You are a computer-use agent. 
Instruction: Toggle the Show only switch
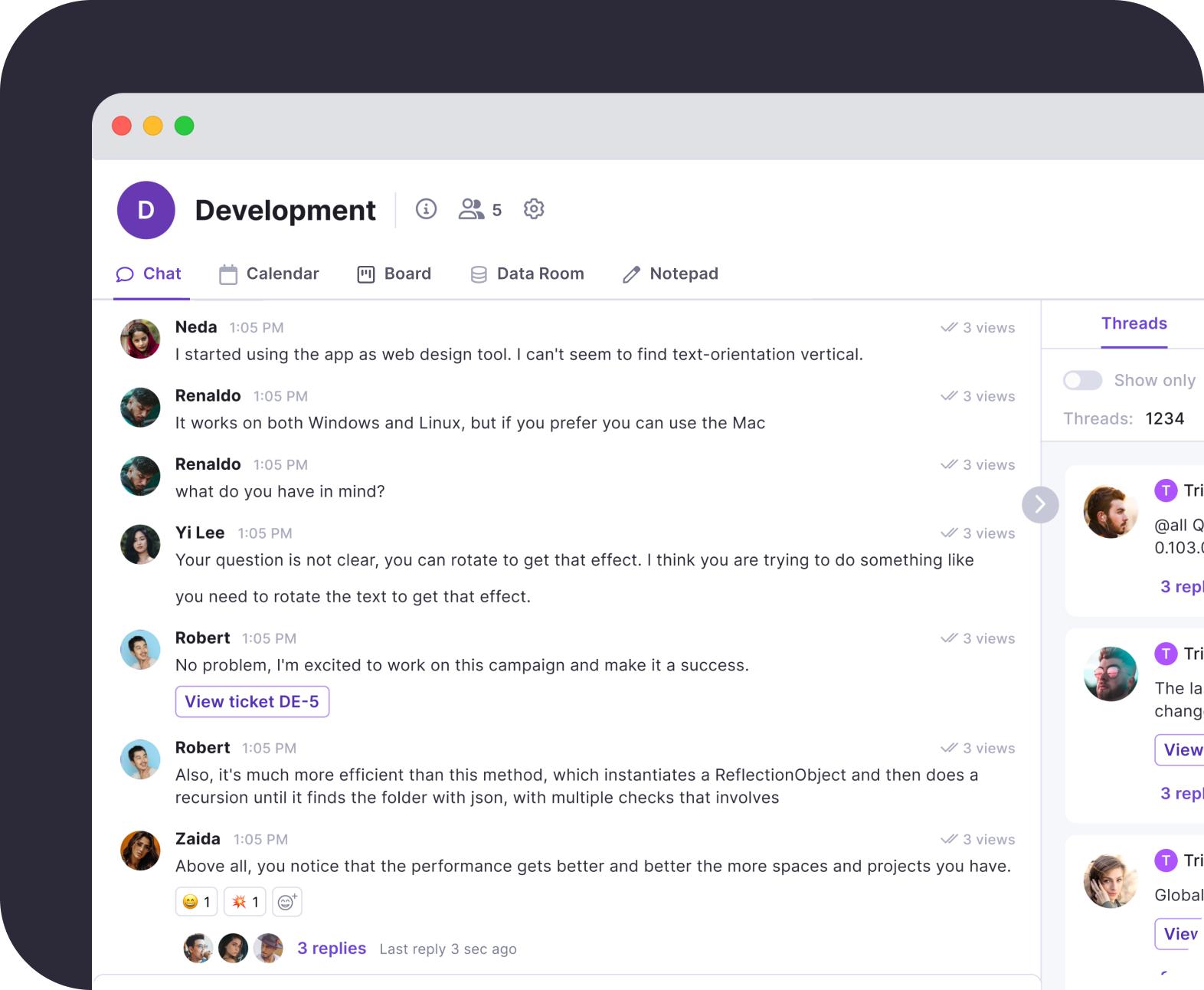click(x=1082, y=380)
